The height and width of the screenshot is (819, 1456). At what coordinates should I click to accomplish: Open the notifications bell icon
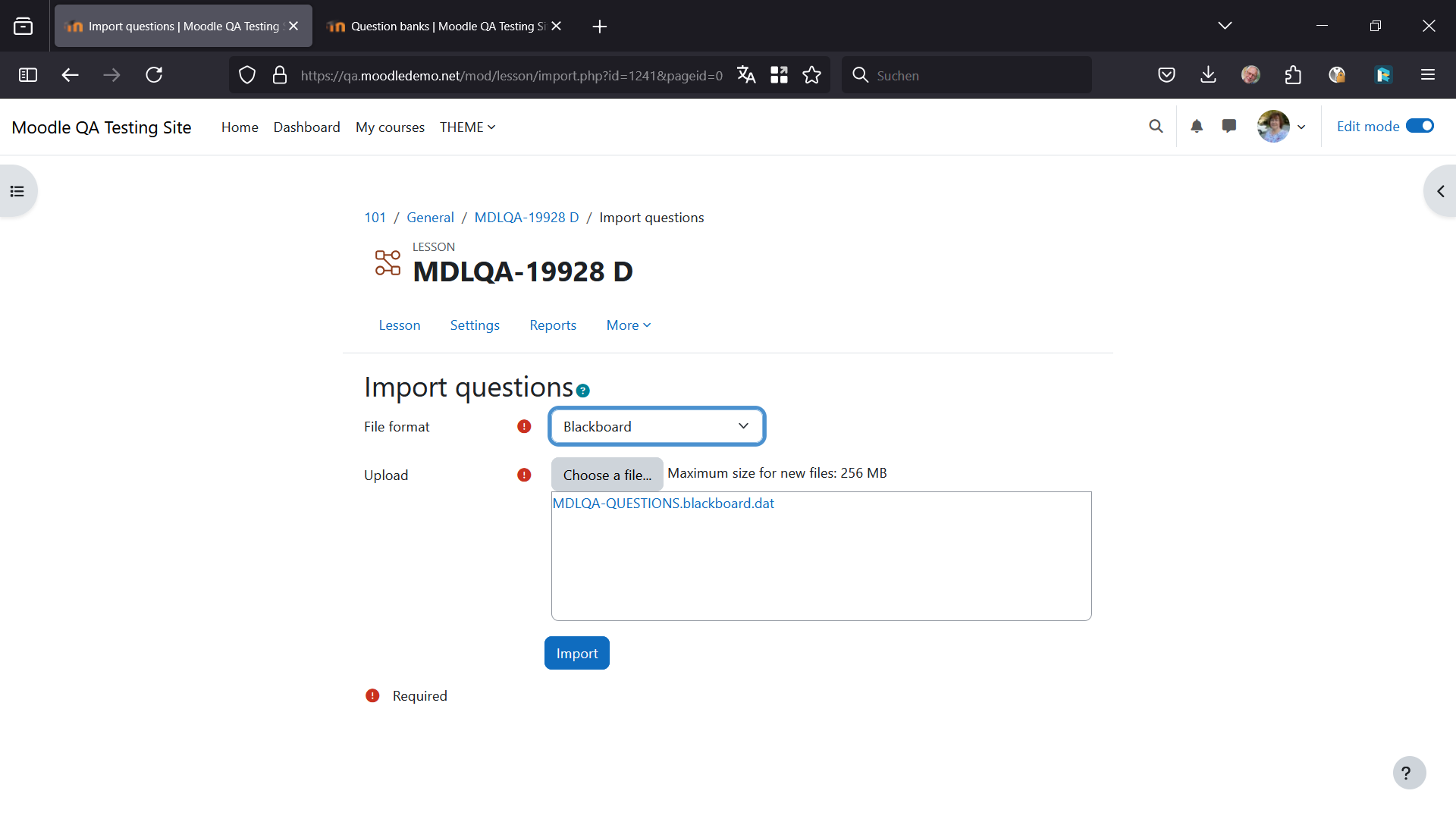[x=1197, y=127]
